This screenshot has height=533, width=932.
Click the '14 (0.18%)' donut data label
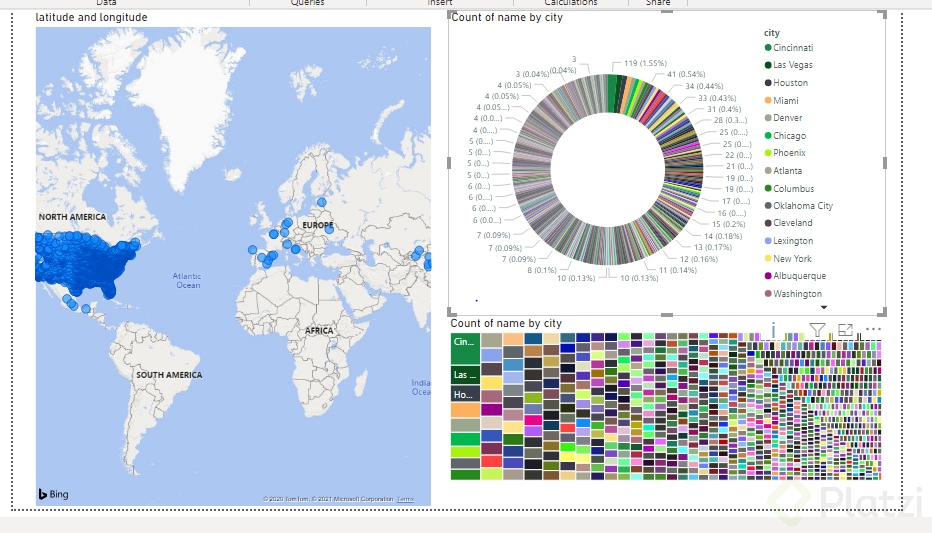pyautogui.click(x=723, y=236)
